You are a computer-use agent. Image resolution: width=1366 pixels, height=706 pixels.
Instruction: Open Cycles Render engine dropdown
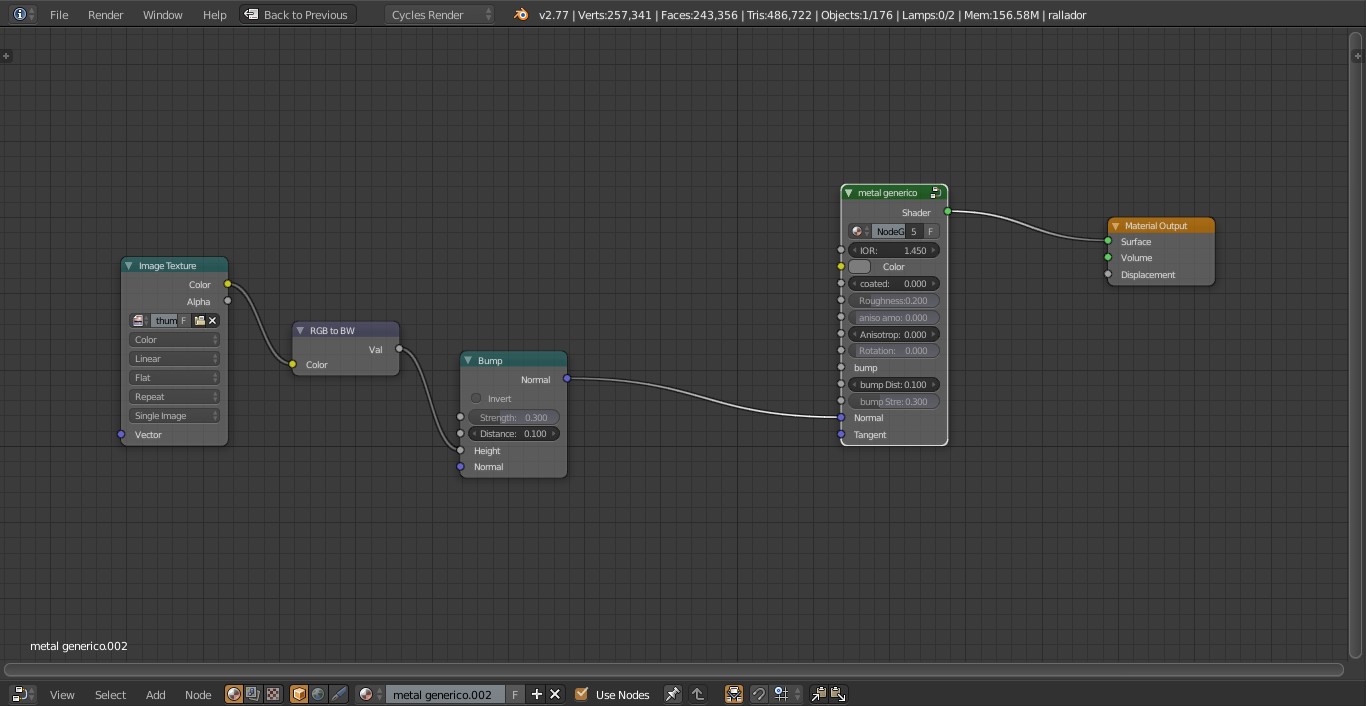click(x=440, y=15)
